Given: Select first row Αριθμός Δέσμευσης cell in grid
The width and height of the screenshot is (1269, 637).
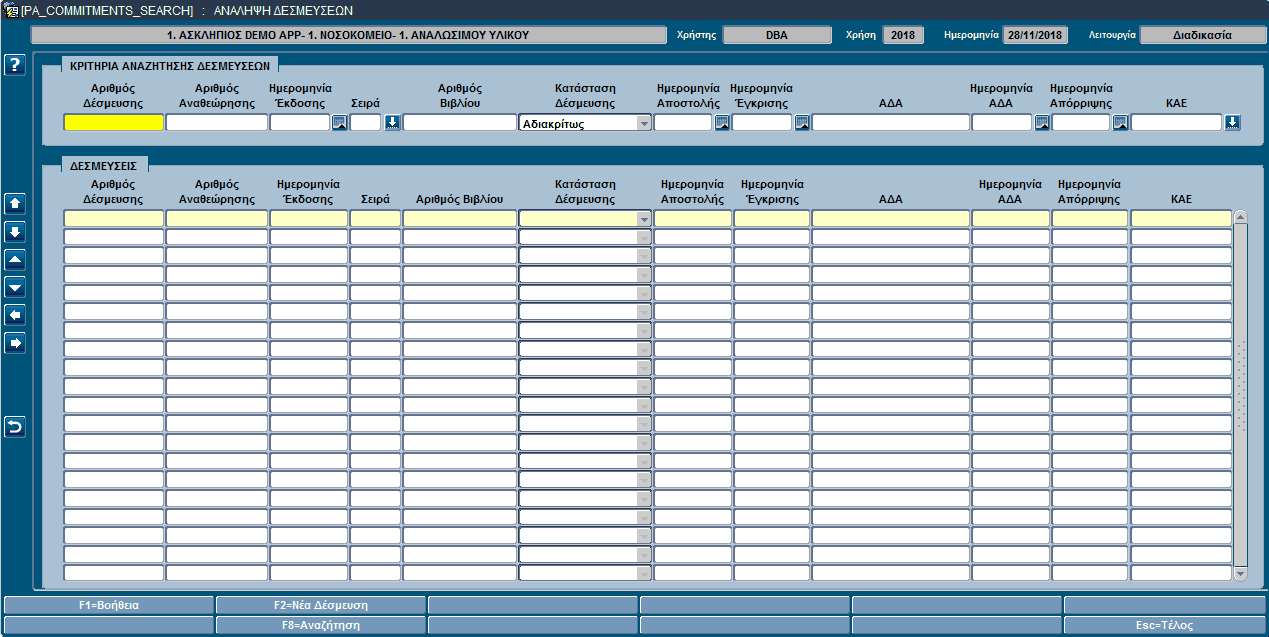Looking at the screenshot, I should click(x=114, y=218).
